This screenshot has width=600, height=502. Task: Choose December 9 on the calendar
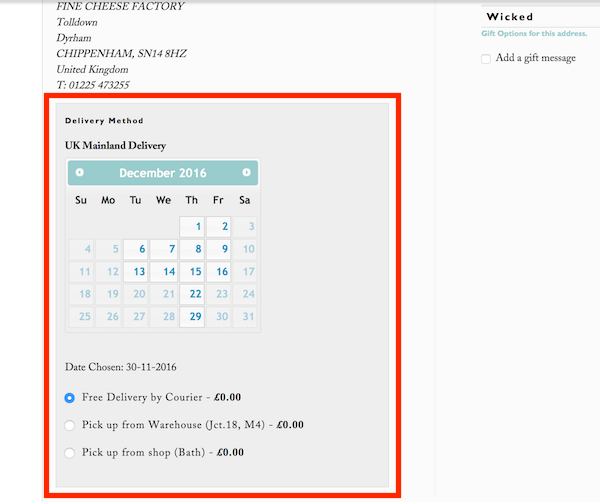coord(218,249)
